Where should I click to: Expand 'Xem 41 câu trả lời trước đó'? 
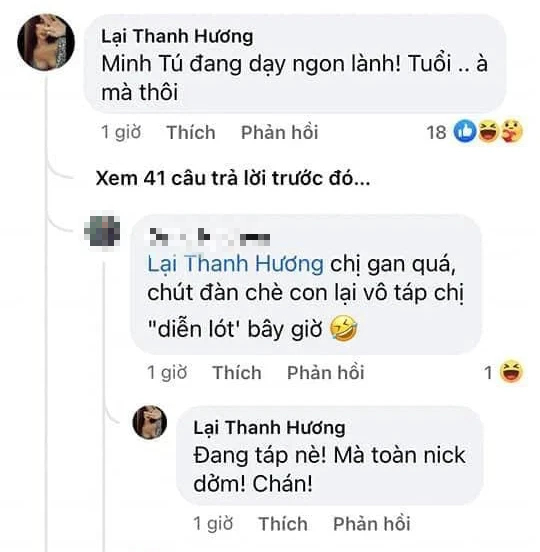[x=232, y=178]
